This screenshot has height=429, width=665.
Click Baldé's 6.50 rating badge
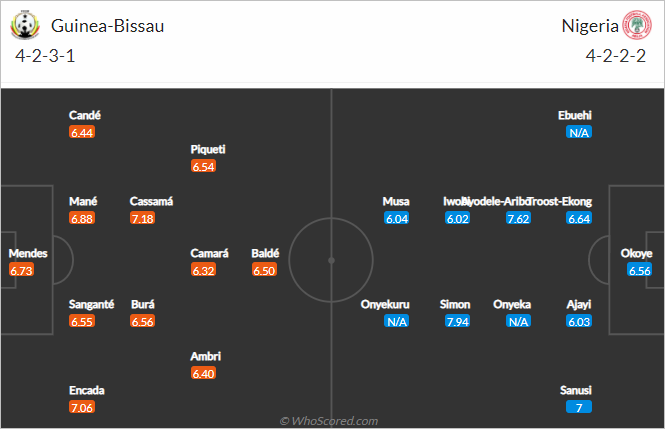[x=264, y=270]
